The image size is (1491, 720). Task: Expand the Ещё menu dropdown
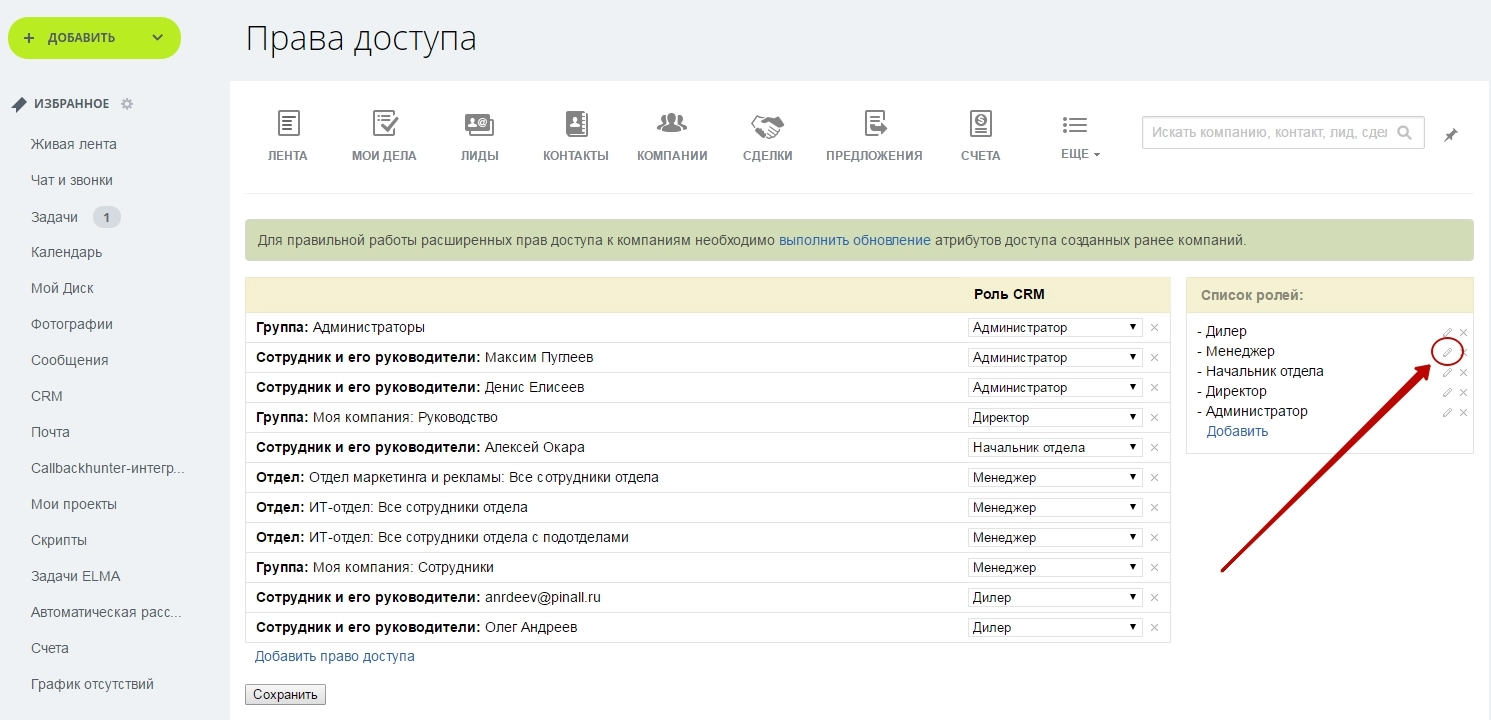[1079, 154]
